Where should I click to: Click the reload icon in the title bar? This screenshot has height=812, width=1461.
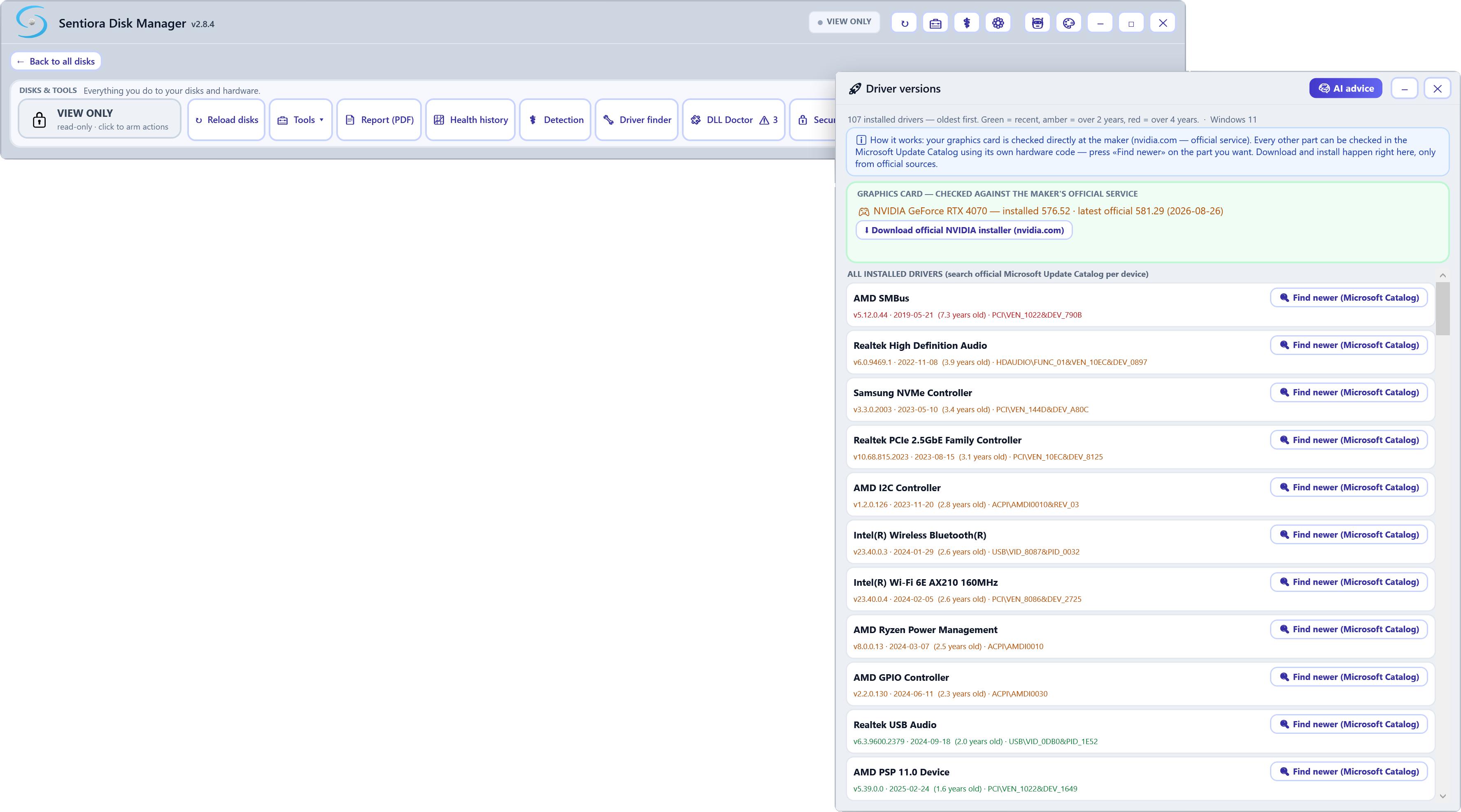coord(904,23)
